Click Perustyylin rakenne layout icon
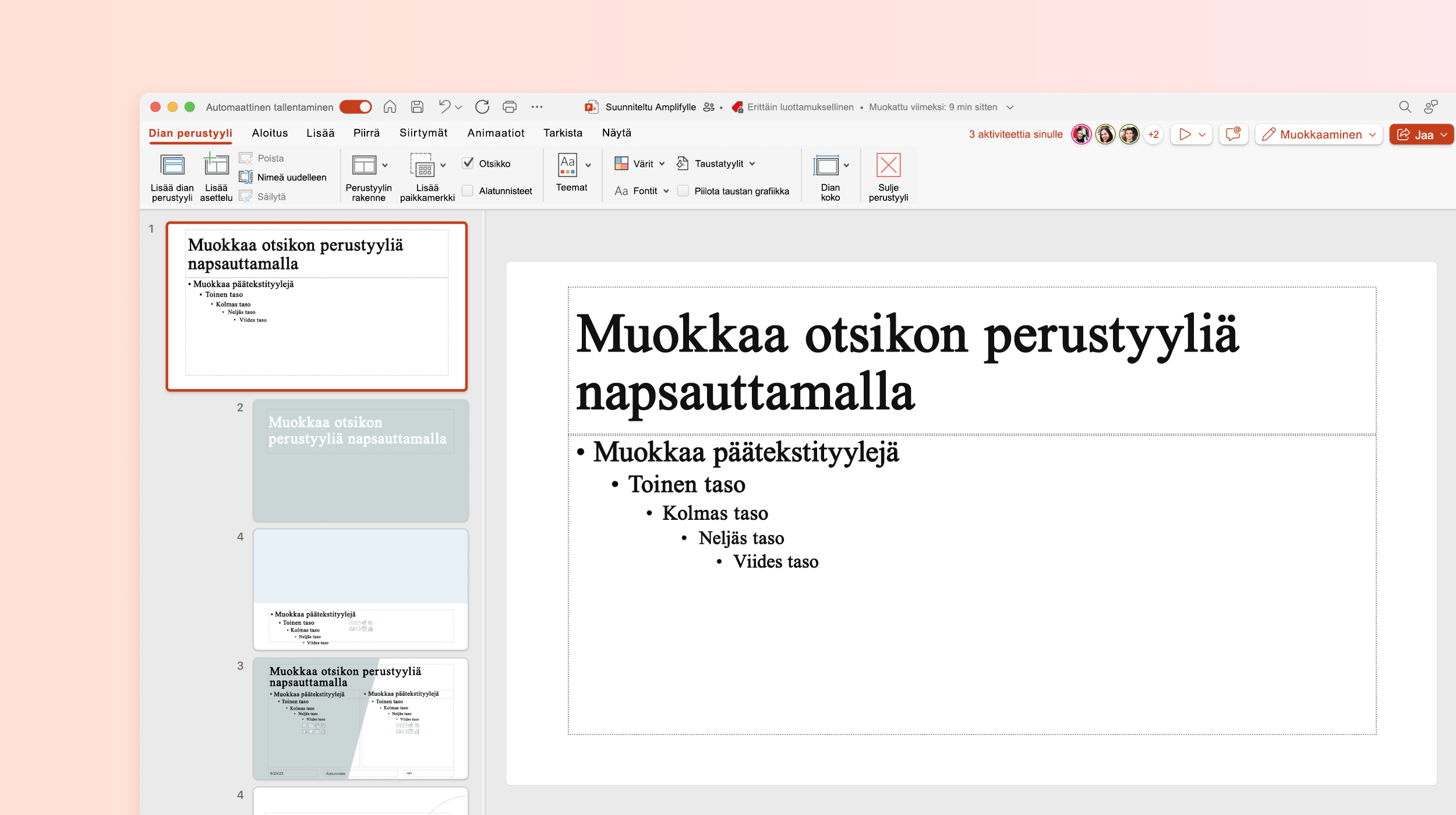This screenshot has width=1456, height=815. click(364, 165)
